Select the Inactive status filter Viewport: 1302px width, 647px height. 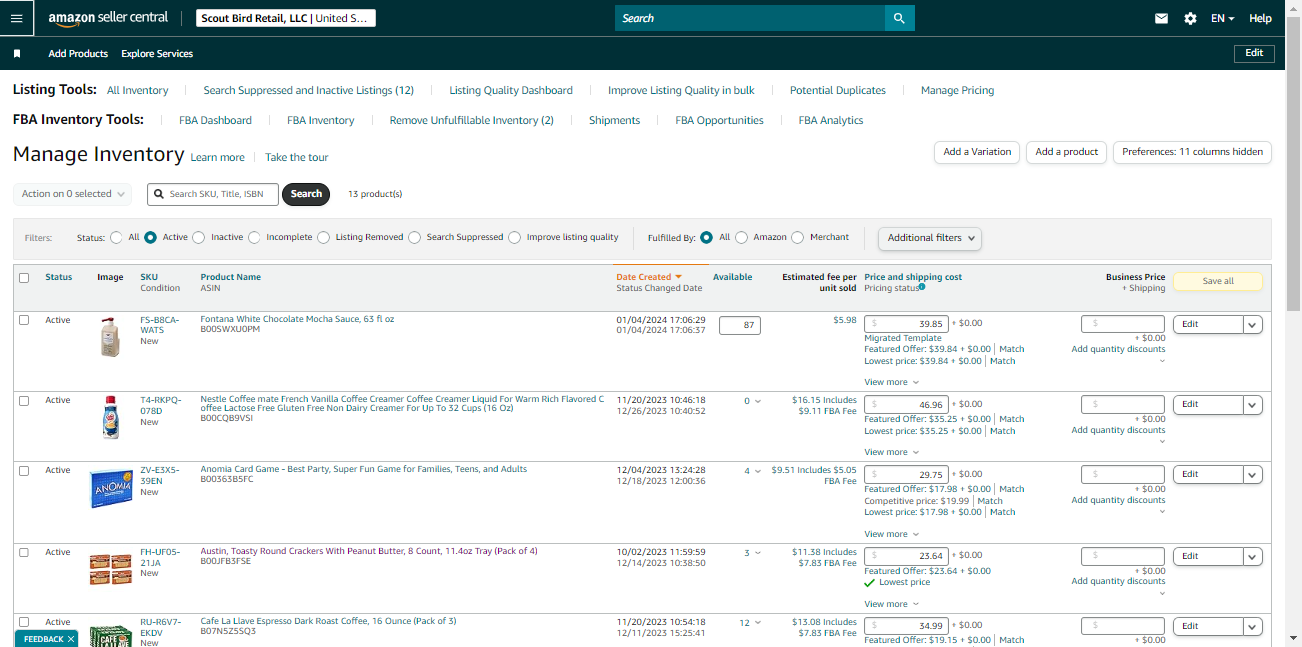pyautogui.click(x=198, y=237)
